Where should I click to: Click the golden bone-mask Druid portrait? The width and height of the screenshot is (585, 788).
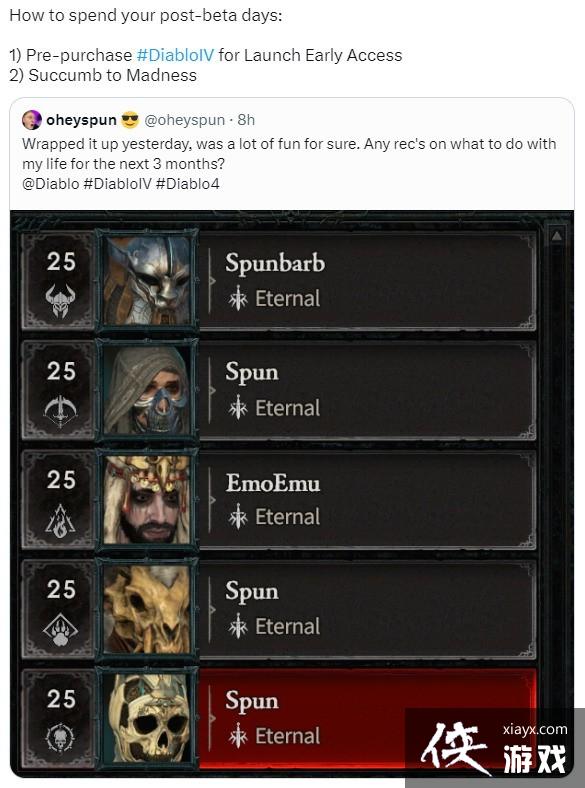coord(147,609)
